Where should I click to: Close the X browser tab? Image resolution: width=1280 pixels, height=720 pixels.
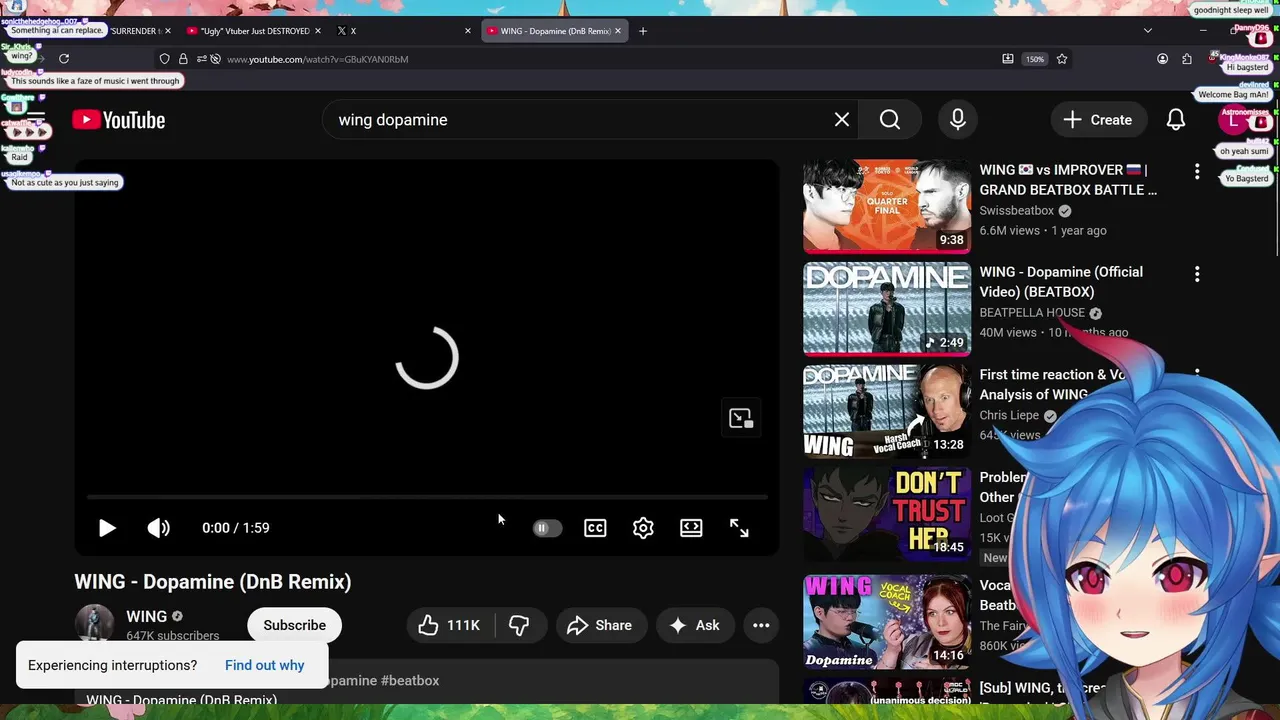[467, 31]
